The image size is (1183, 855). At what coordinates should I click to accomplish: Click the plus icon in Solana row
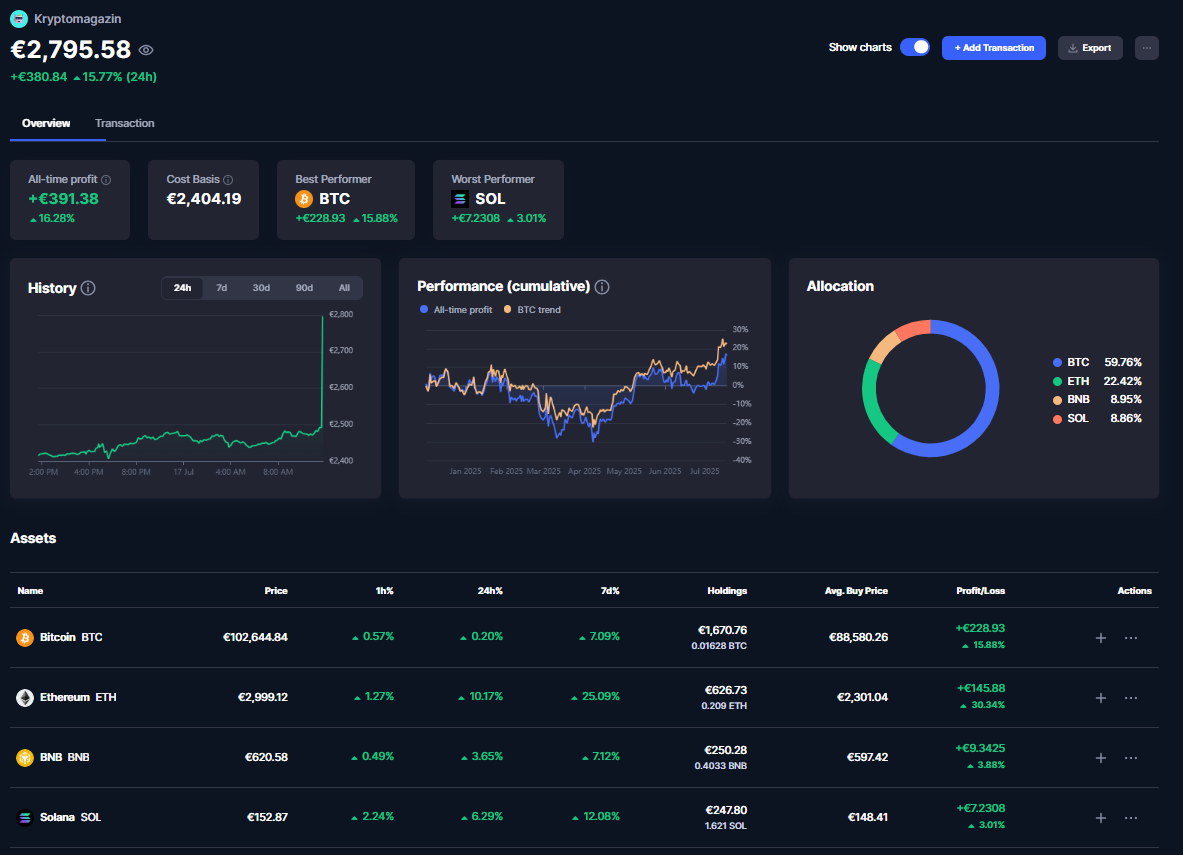tap(1101, 818)
